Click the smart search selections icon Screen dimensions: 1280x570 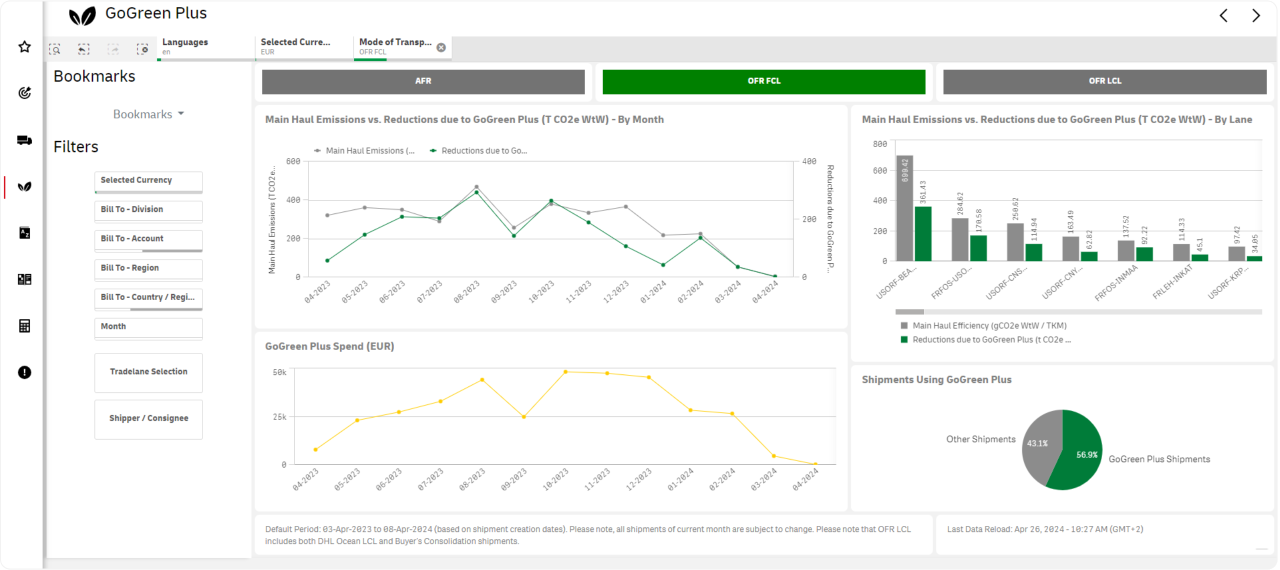point(55,48)
